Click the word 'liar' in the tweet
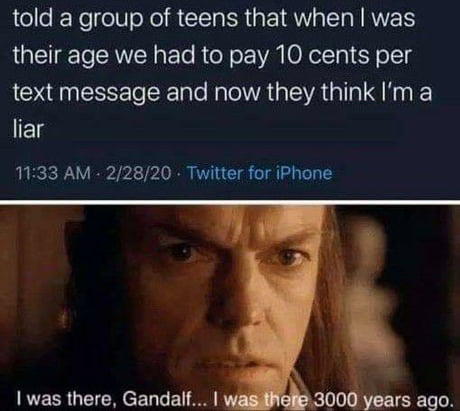Viewport: 460px width, 411px height. coord(28,128)
